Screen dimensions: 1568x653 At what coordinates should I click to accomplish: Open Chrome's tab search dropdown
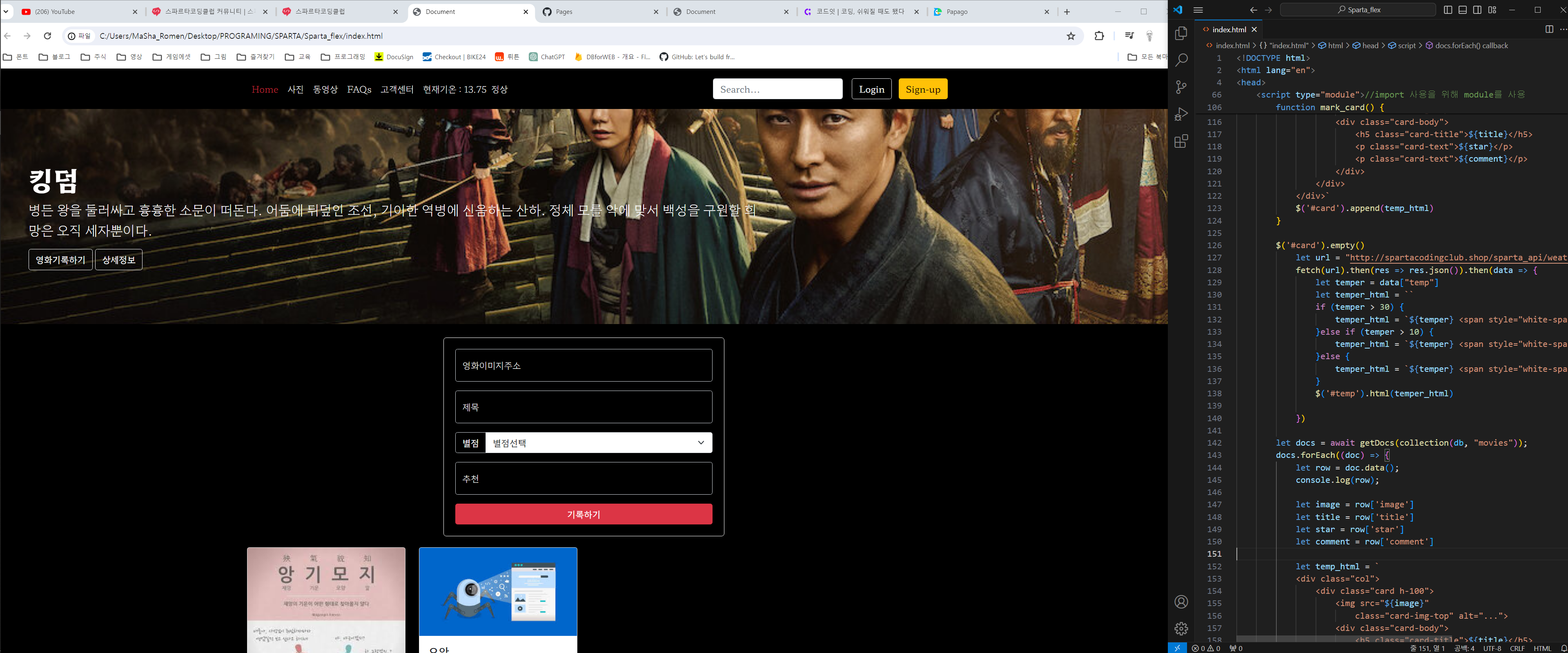pyautogui.click(x=6, y=11)
